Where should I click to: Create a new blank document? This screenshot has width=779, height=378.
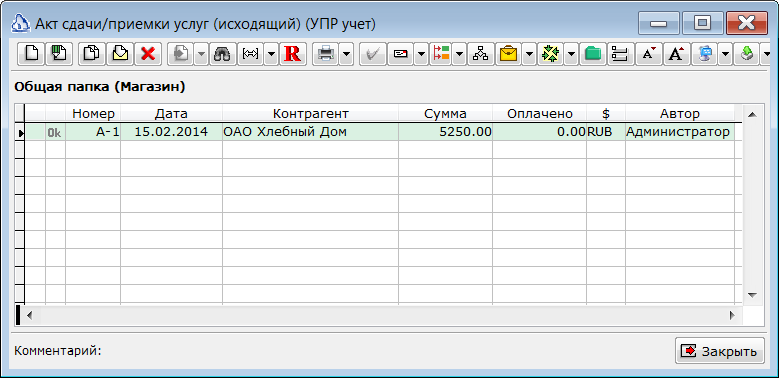(32, 53)
